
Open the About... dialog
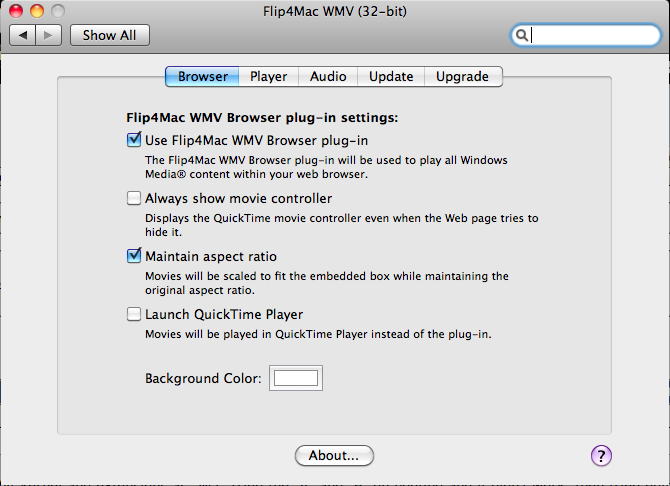point(334,456)
